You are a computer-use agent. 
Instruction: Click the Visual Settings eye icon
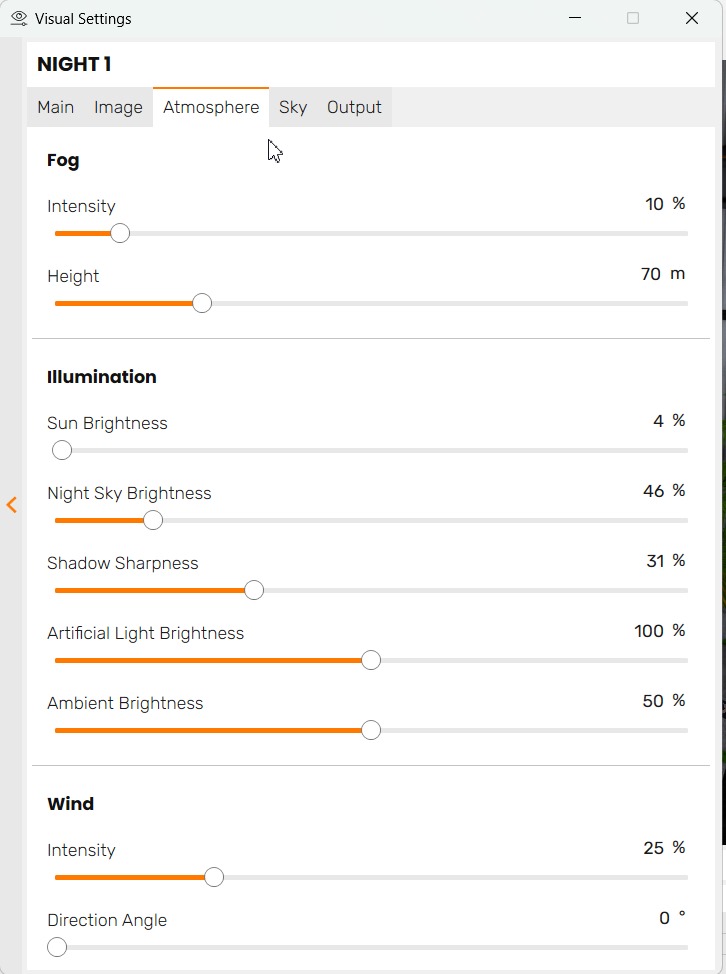(x=18, y=18)
